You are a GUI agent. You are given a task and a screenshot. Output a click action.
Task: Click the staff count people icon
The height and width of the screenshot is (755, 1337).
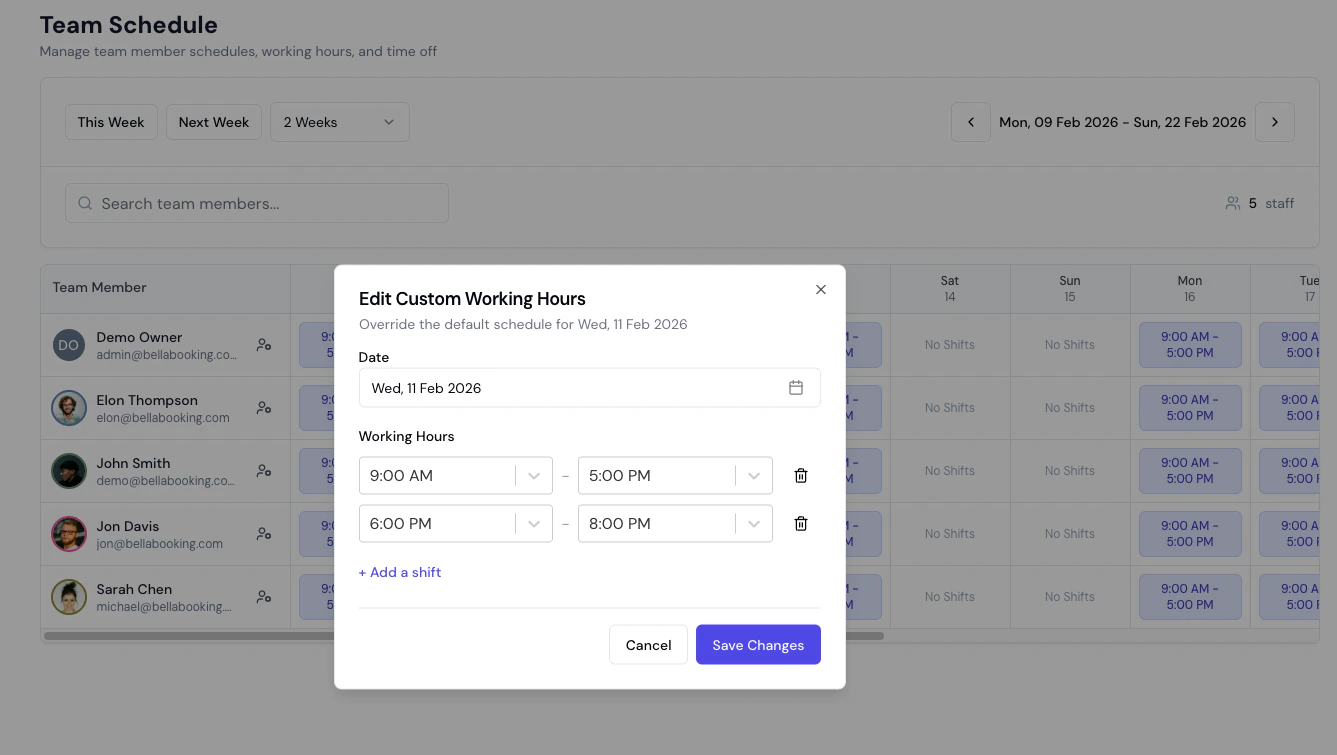[x=1232, y=202]
